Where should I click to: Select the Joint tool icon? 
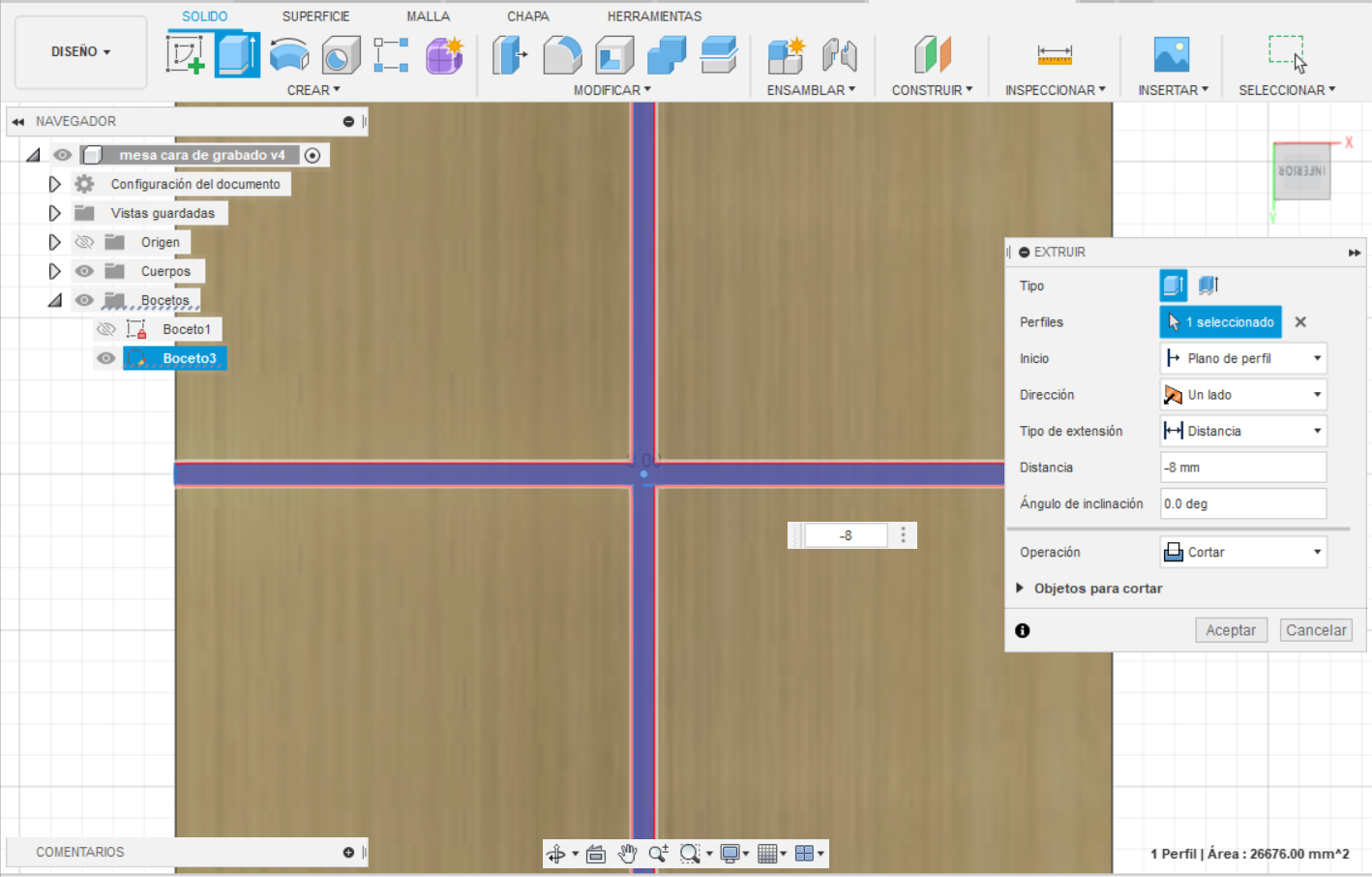[x=840, y=55]
